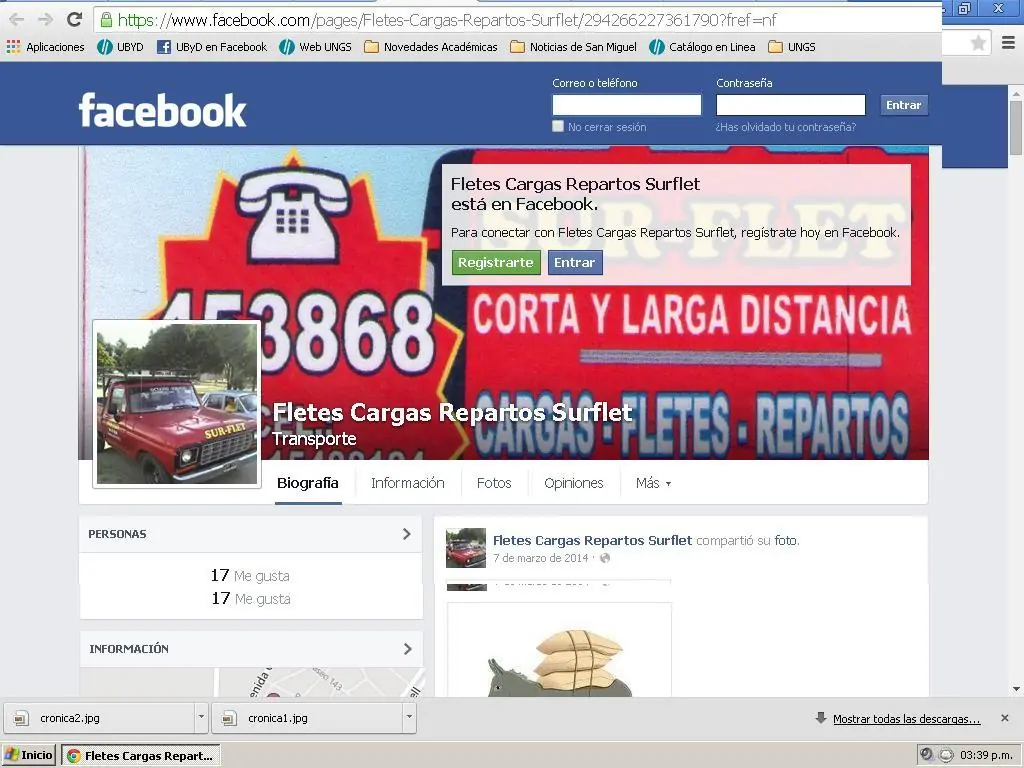Click the PERSONAS section heading
Image resolution: width=1024 pixels, height=768 pixels.
coord(118,534)
